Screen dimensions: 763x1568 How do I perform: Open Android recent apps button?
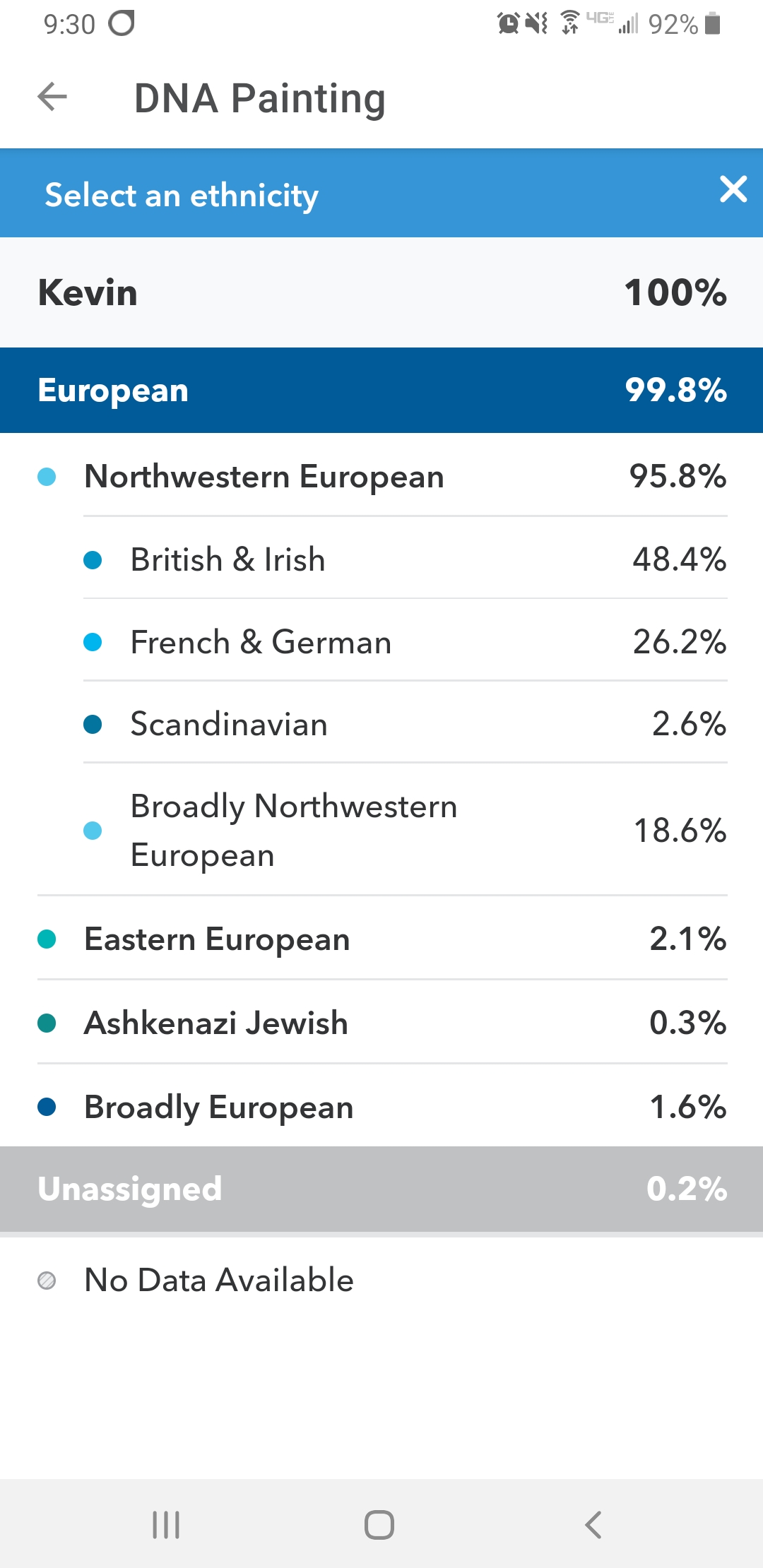(x=167, y=1524)
